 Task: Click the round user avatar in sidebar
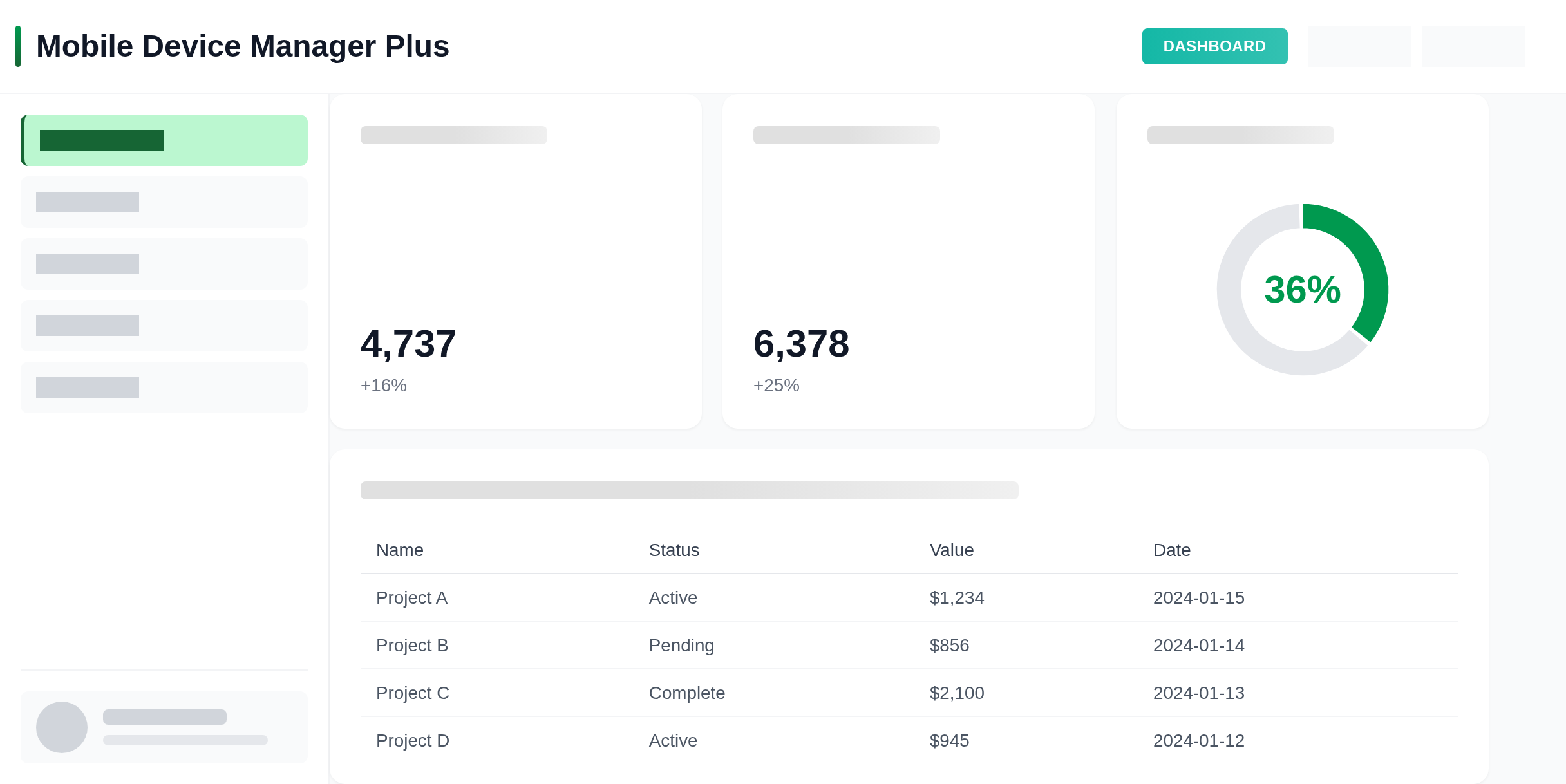62,727
